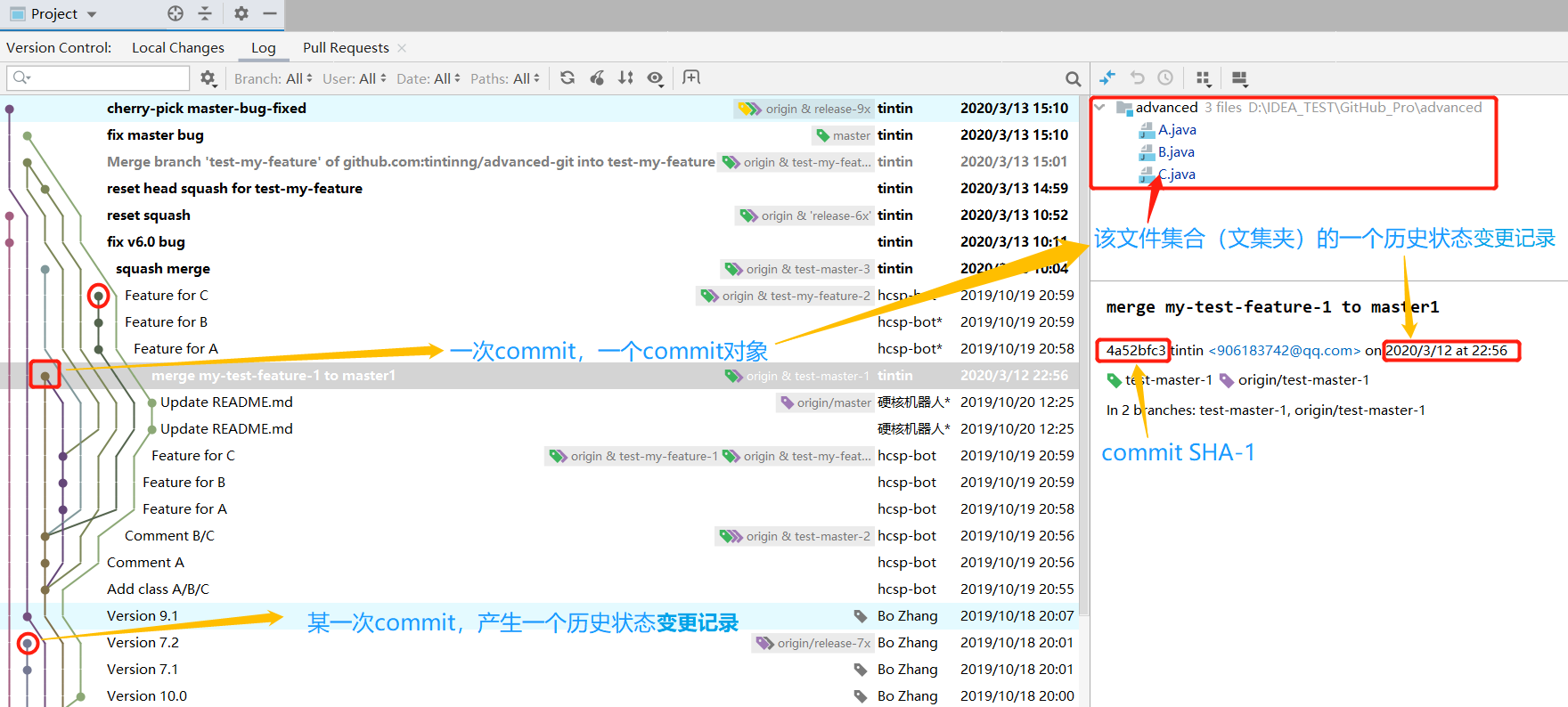Click the revert selected changes icon

(1137, 78)
